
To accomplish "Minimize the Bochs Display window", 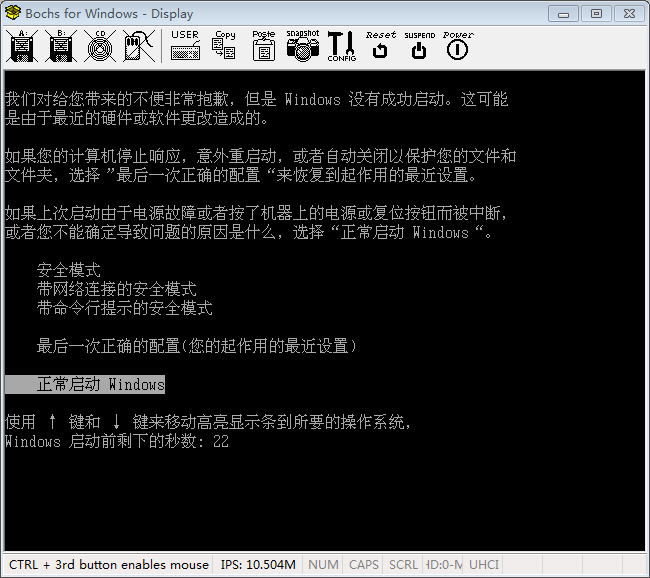I will [x=563, y=14].
